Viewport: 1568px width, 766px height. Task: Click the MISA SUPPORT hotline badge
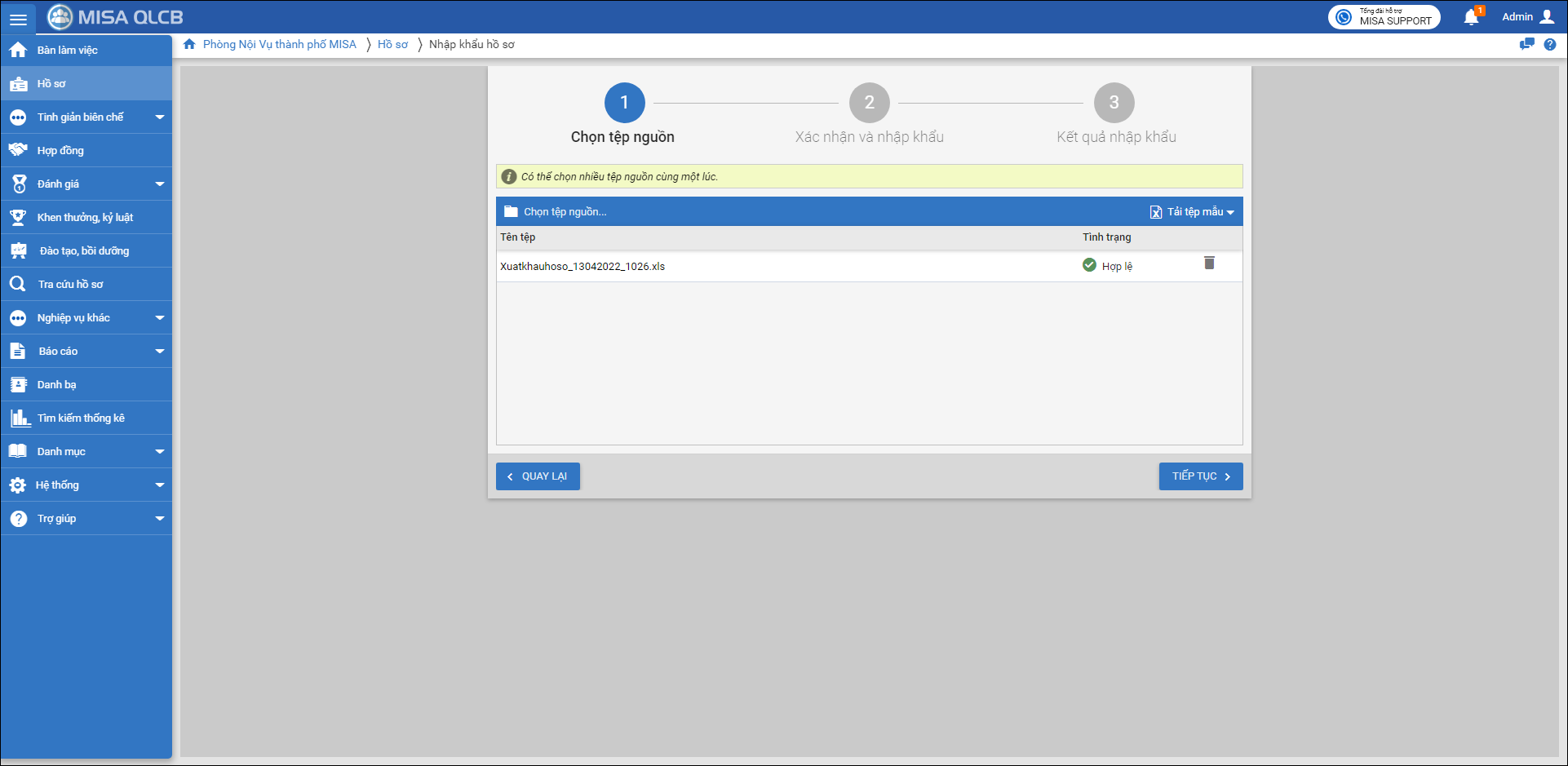pos(1384,17)
